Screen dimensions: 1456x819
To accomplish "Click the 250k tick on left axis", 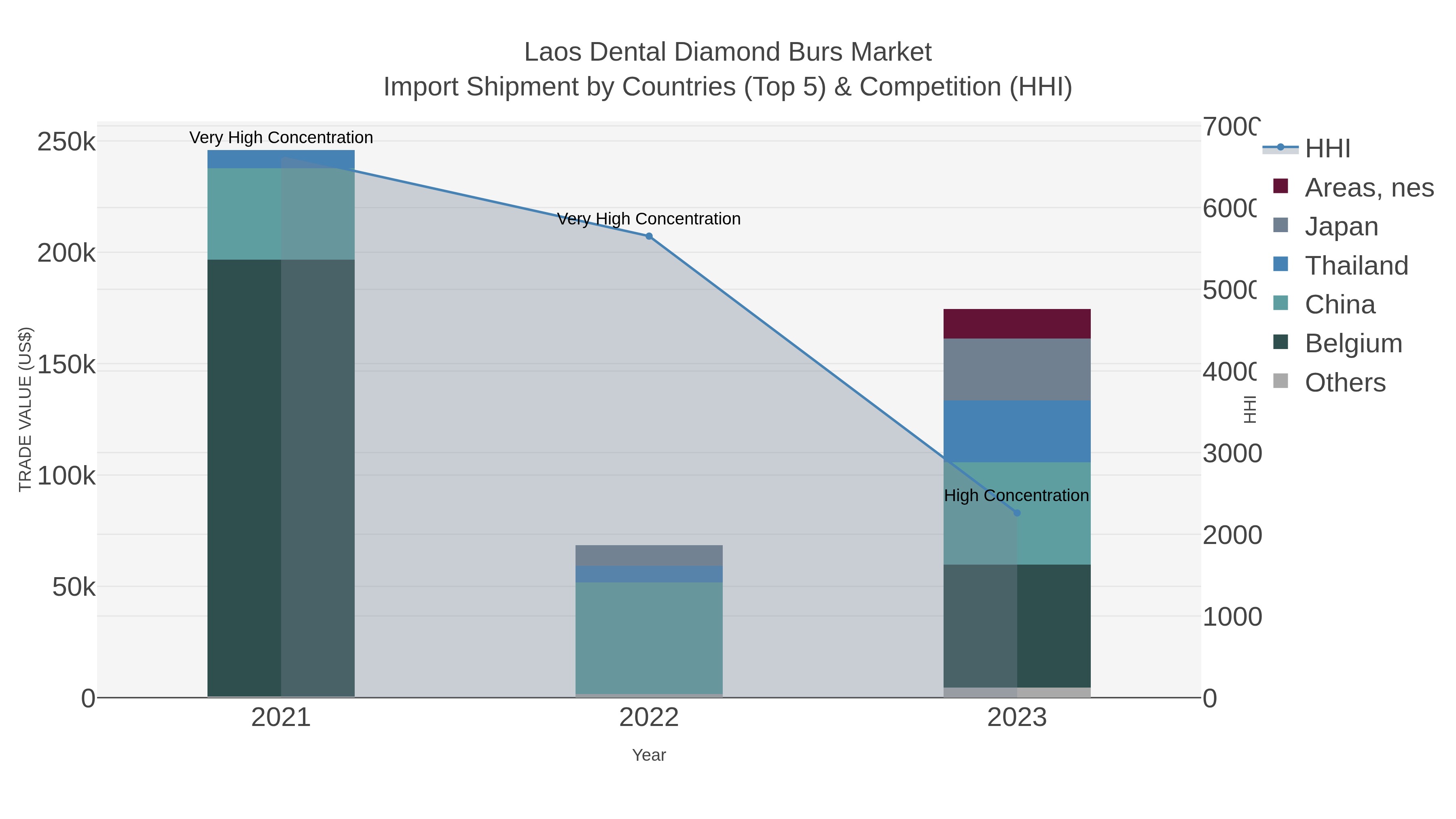I will pos(66,142).
